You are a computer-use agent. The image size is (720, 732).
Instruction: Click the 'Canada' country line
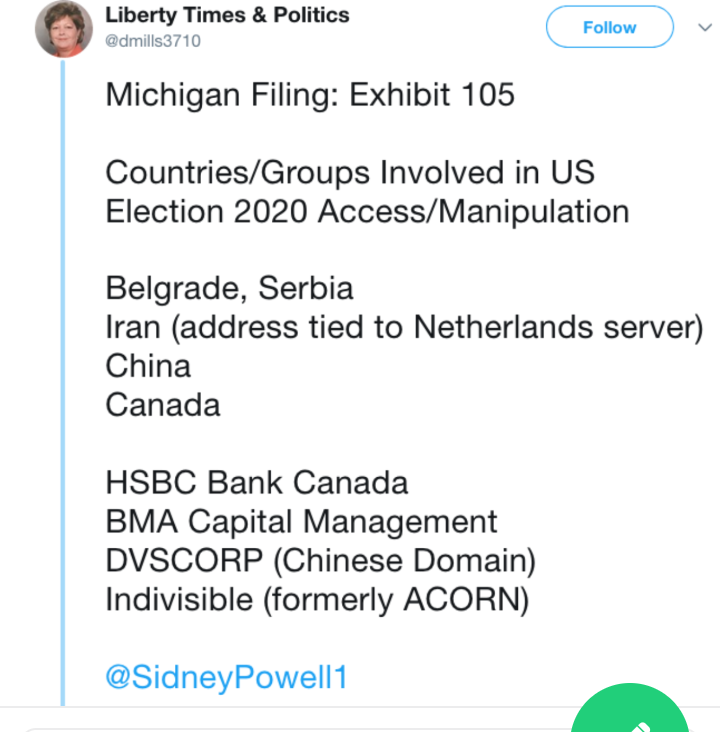(x=163, y=405)
